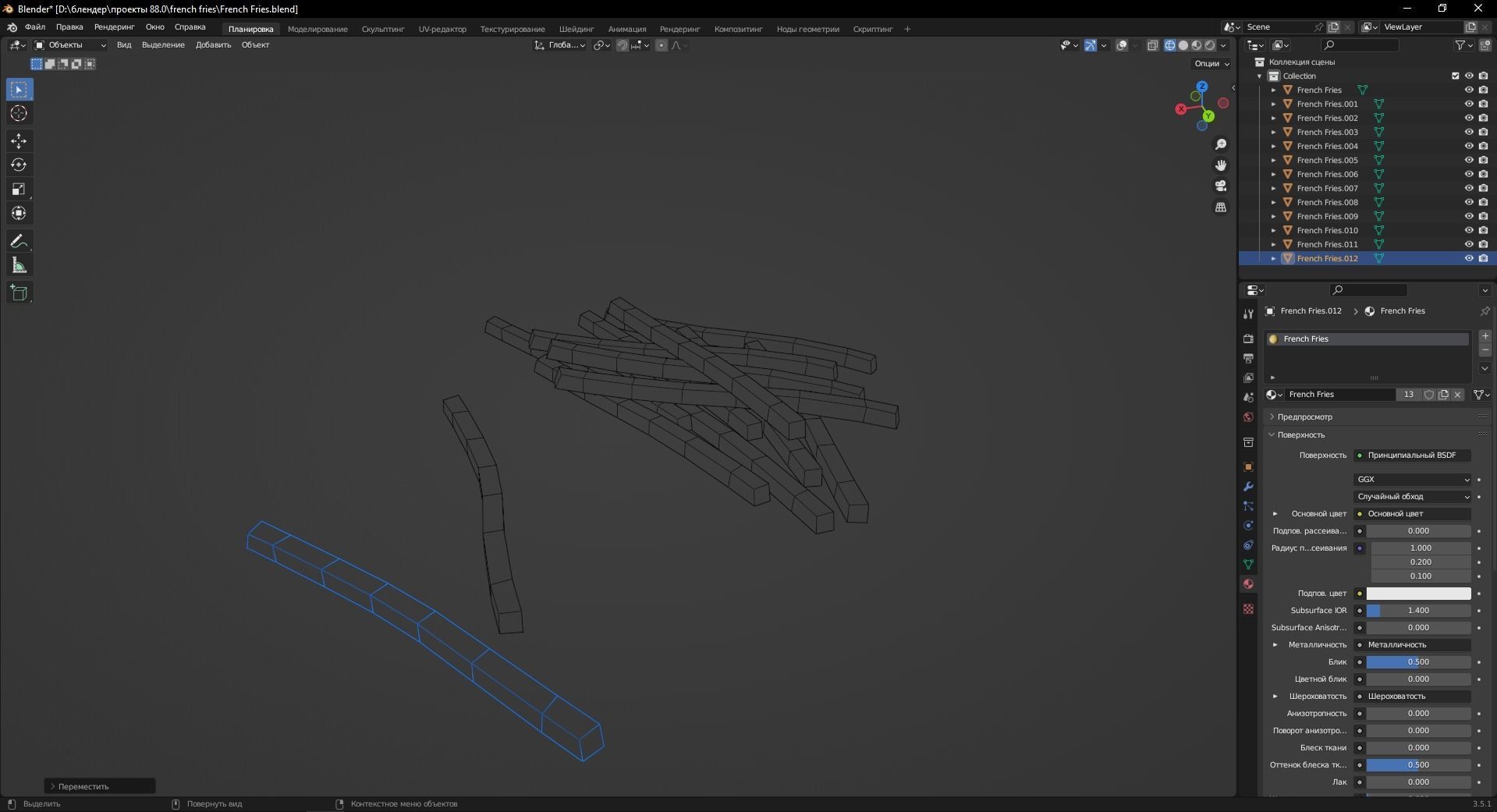The width and height of the screenshot is (1497, 812).
Task: Switch to the Шейдинг workspace tab
Action: pos(576,30)
